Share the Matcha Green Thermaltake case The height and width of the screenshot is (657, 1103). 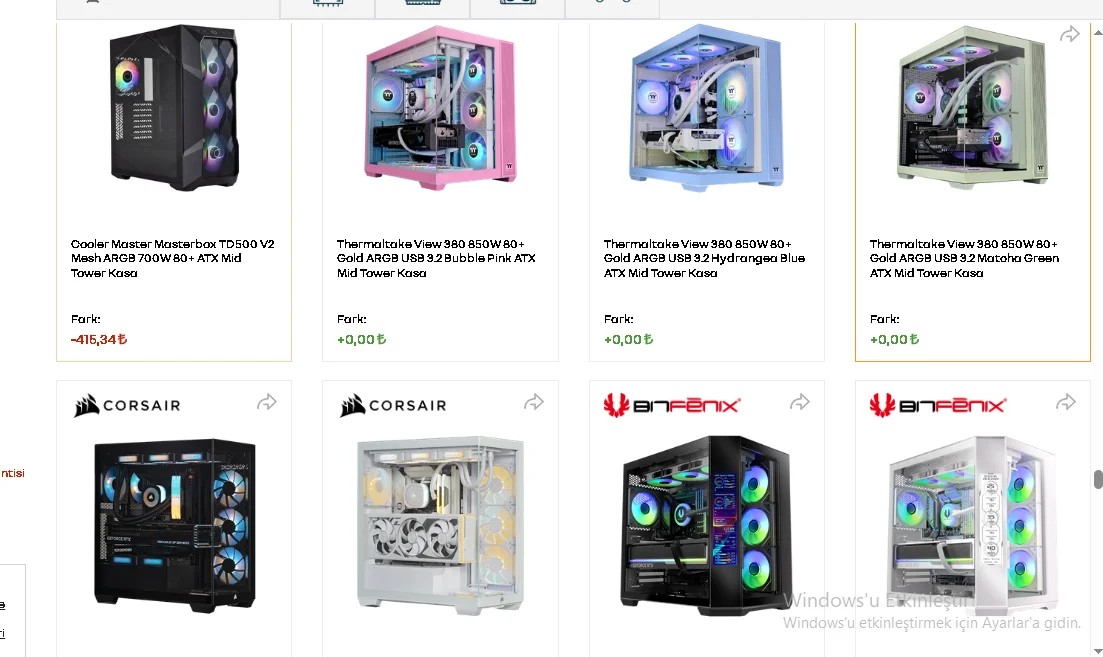click(1069, 34)
